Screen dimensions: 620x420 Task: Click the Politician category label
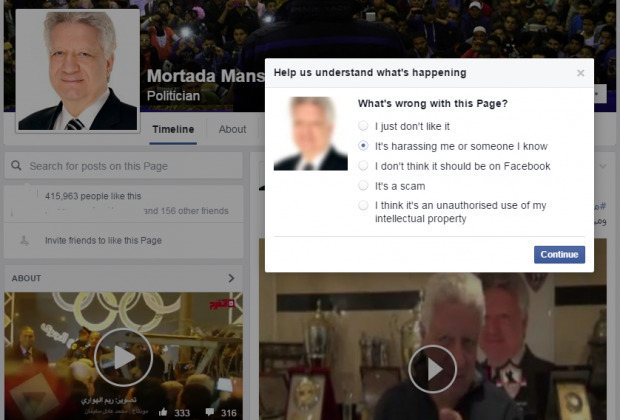[x=173, y=96]
